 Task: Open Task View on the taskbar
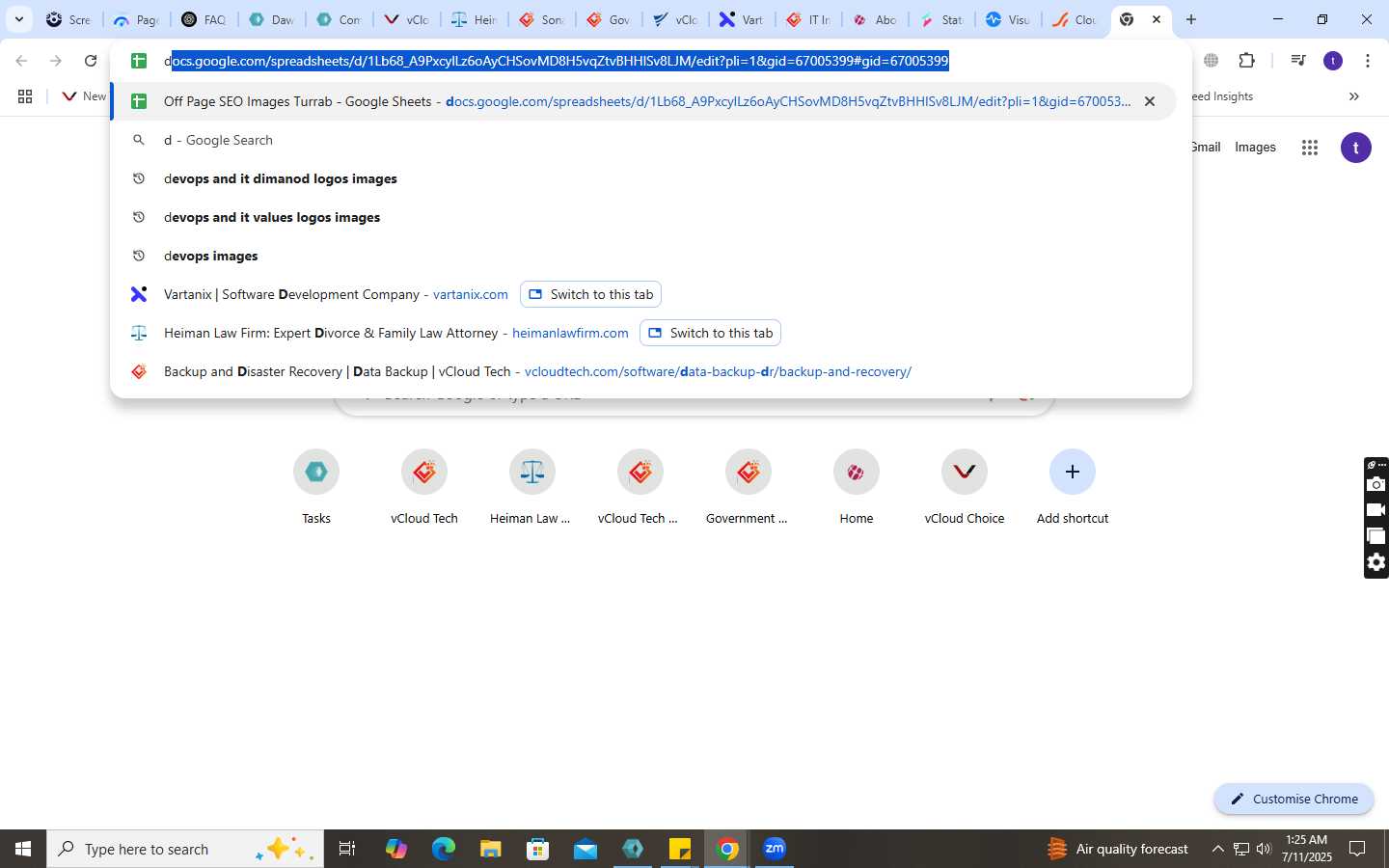click(x=347, y=849)
